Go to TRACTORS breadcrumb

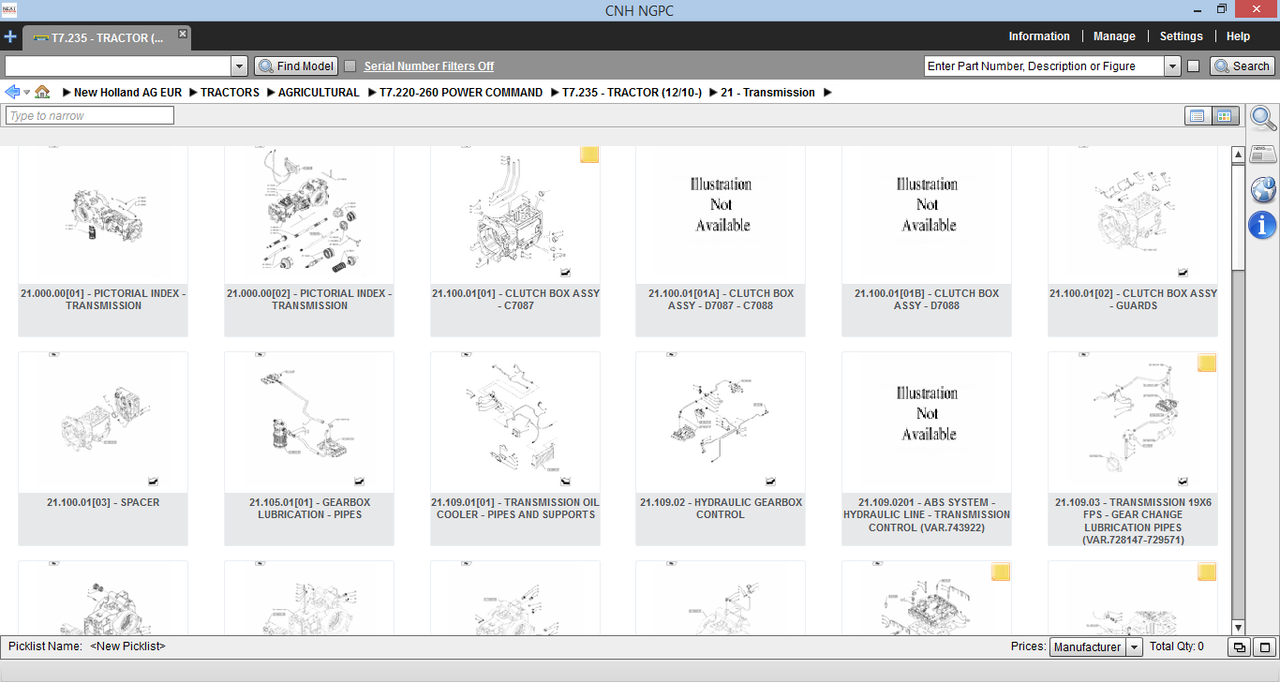pos(230,92)
